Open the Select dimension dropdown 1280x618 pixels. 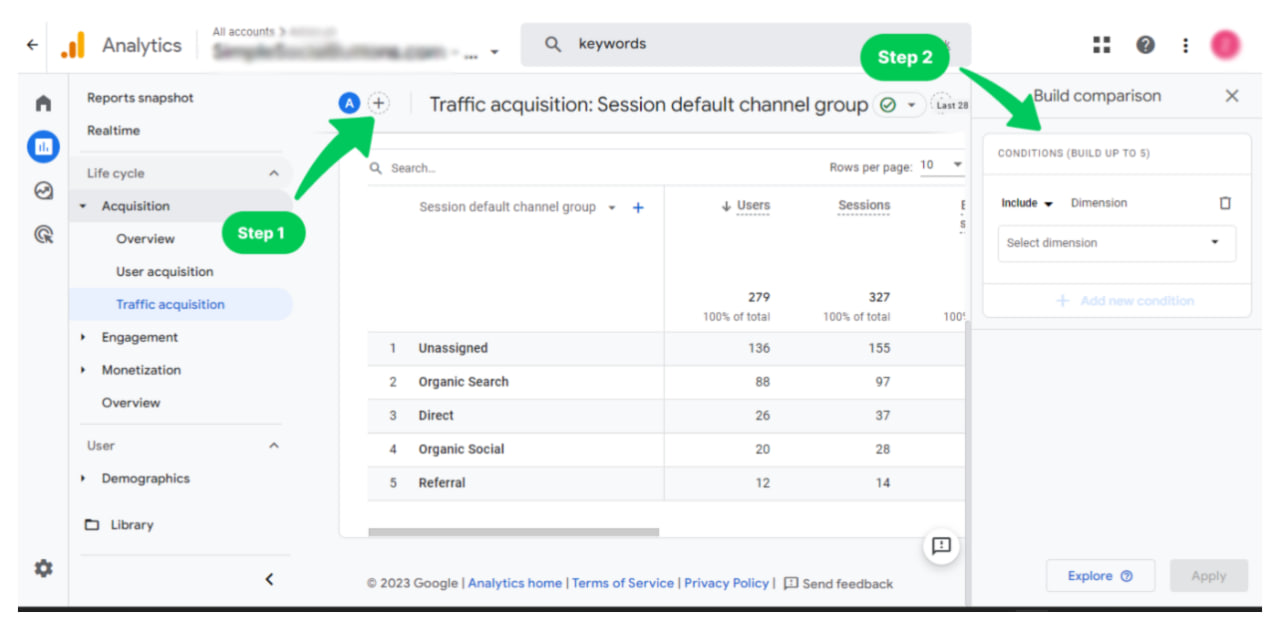[1116, 243]
